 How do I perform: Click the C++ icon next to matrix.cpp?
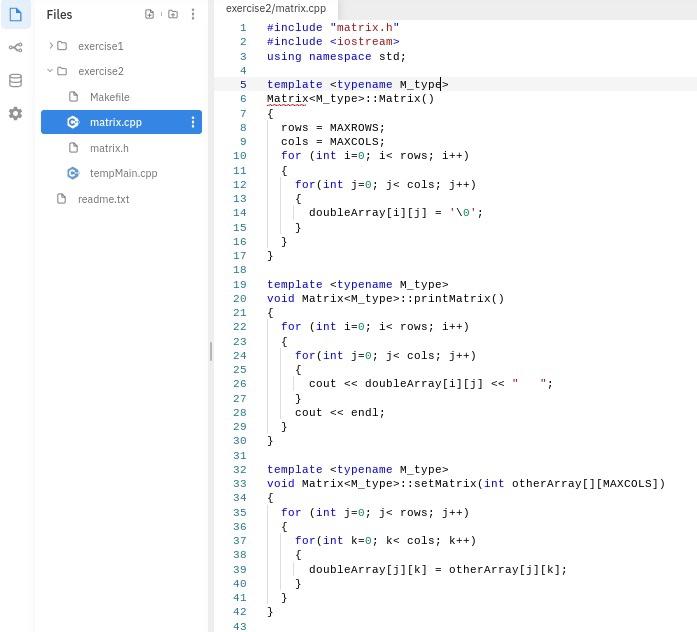tap(73, 122)
